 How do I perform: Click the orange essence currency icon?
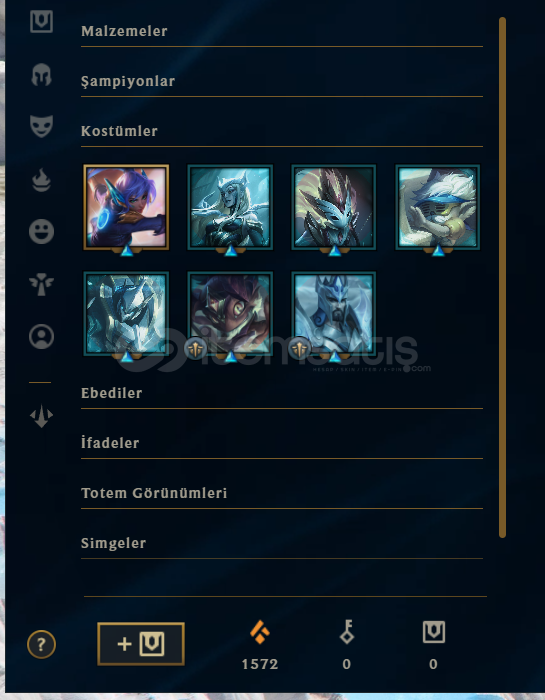(260, 632)
